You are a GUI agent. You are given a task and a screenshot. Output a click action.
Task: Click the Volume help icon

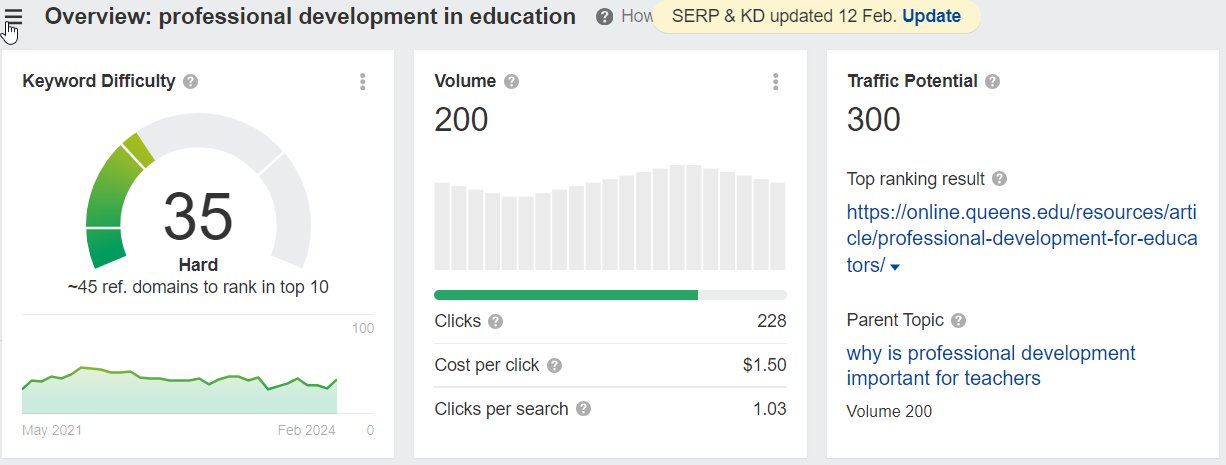pos(511,82)
